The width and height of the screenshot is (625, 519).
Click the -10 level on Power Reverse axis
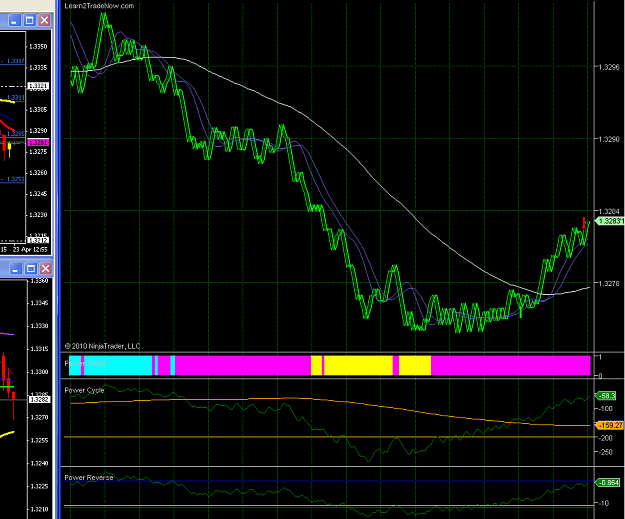coord(604,503)
